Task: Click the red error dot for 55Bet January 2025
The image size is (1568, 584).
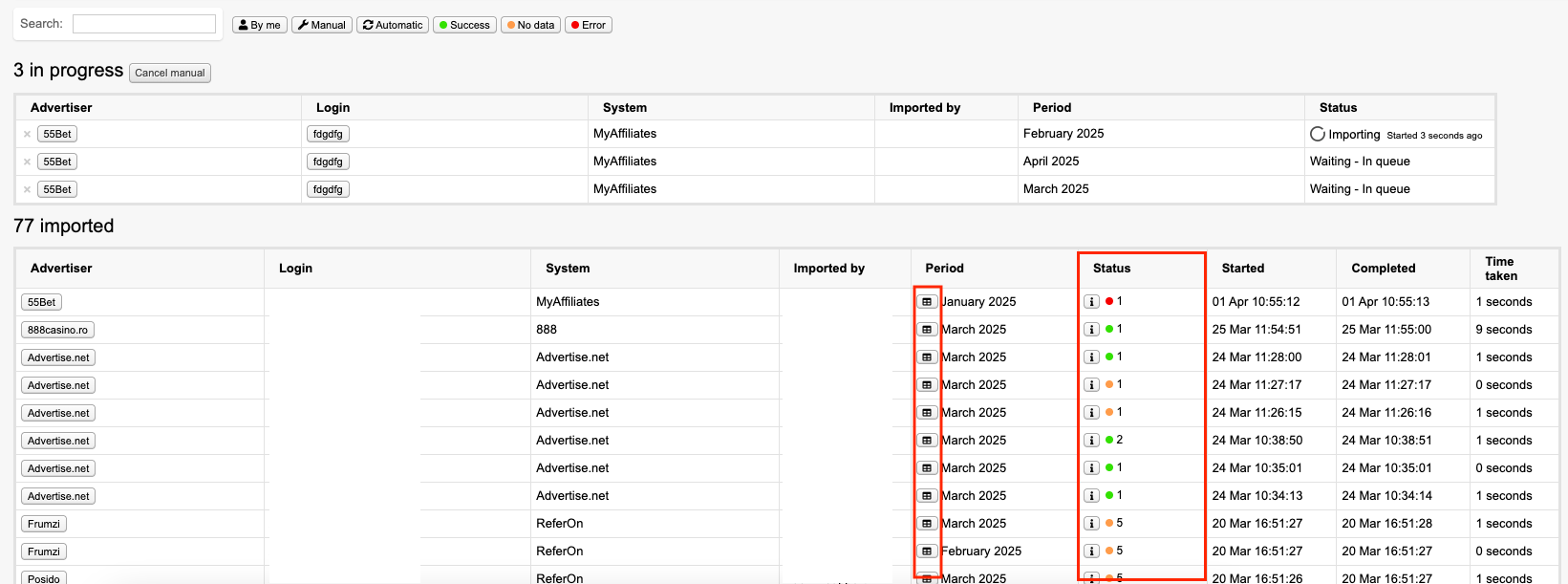Action: pyautogui.click(x=1109, y=301)
